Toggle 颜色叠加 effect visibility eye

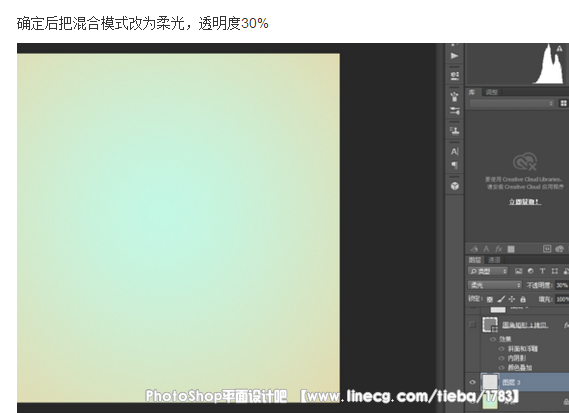coord(502,368)
